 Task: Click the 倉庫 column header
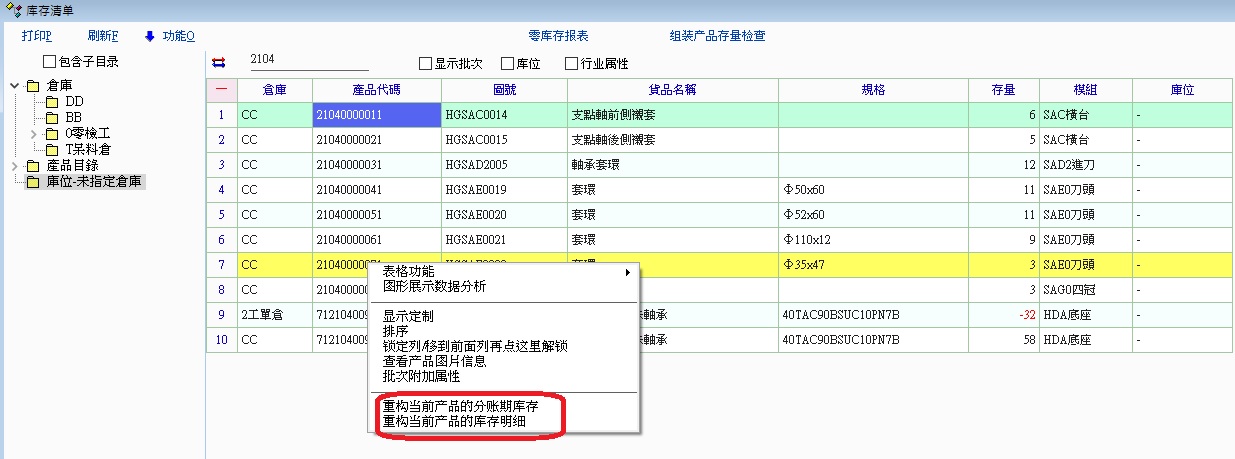tap(275, 90)
